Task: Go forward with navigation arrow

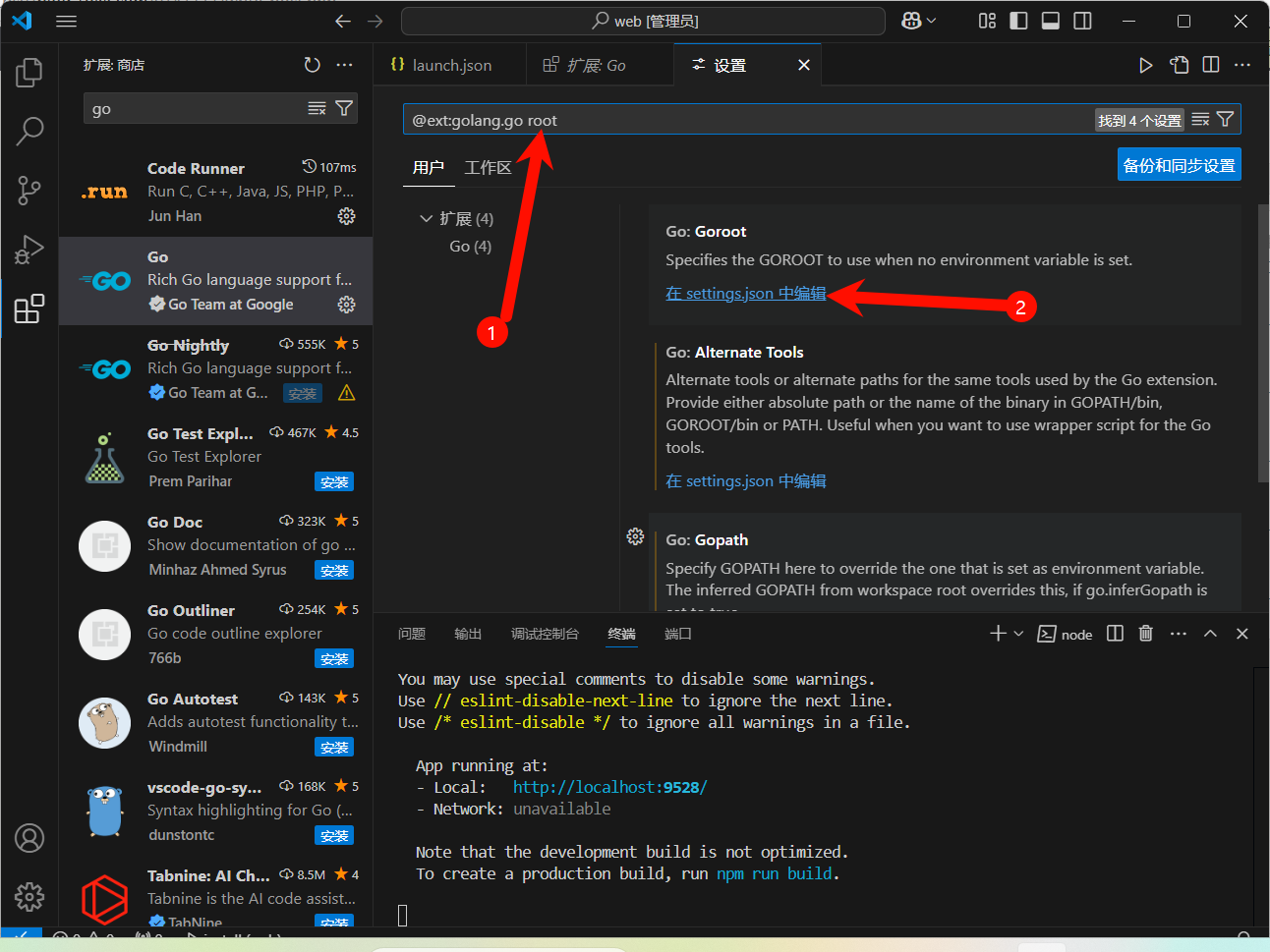Action: click(x=375, y=21)
